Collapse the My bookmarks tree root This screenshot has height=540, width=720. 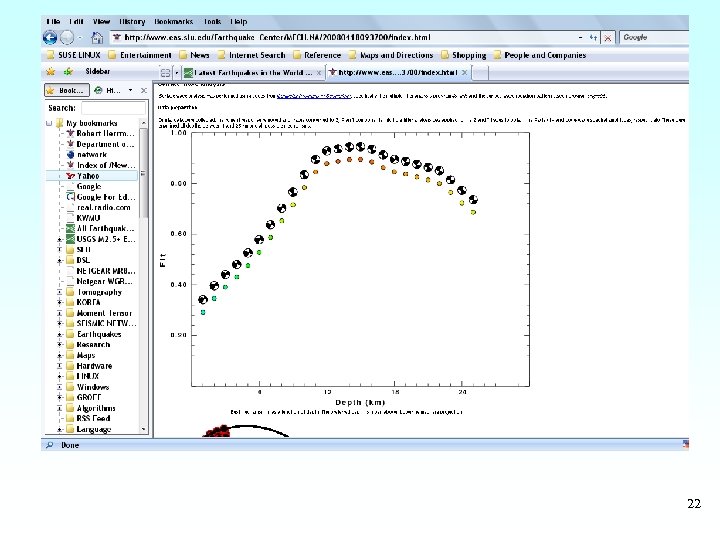pos(48,124)
